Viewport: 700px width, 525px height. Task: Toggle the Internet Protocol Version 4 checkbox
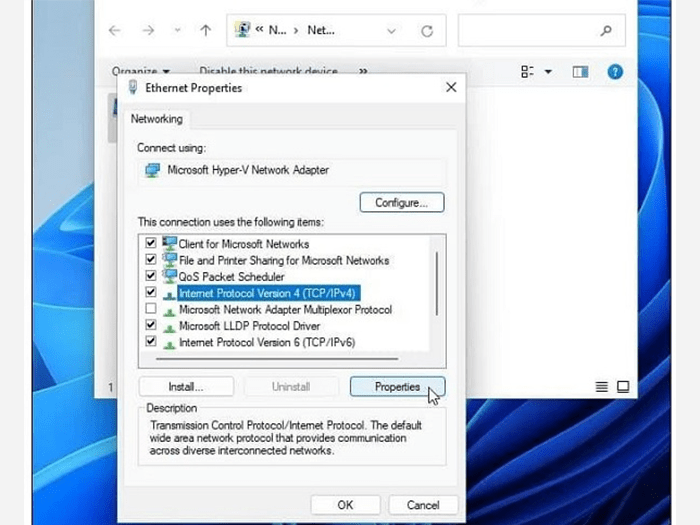click(151, 292)
